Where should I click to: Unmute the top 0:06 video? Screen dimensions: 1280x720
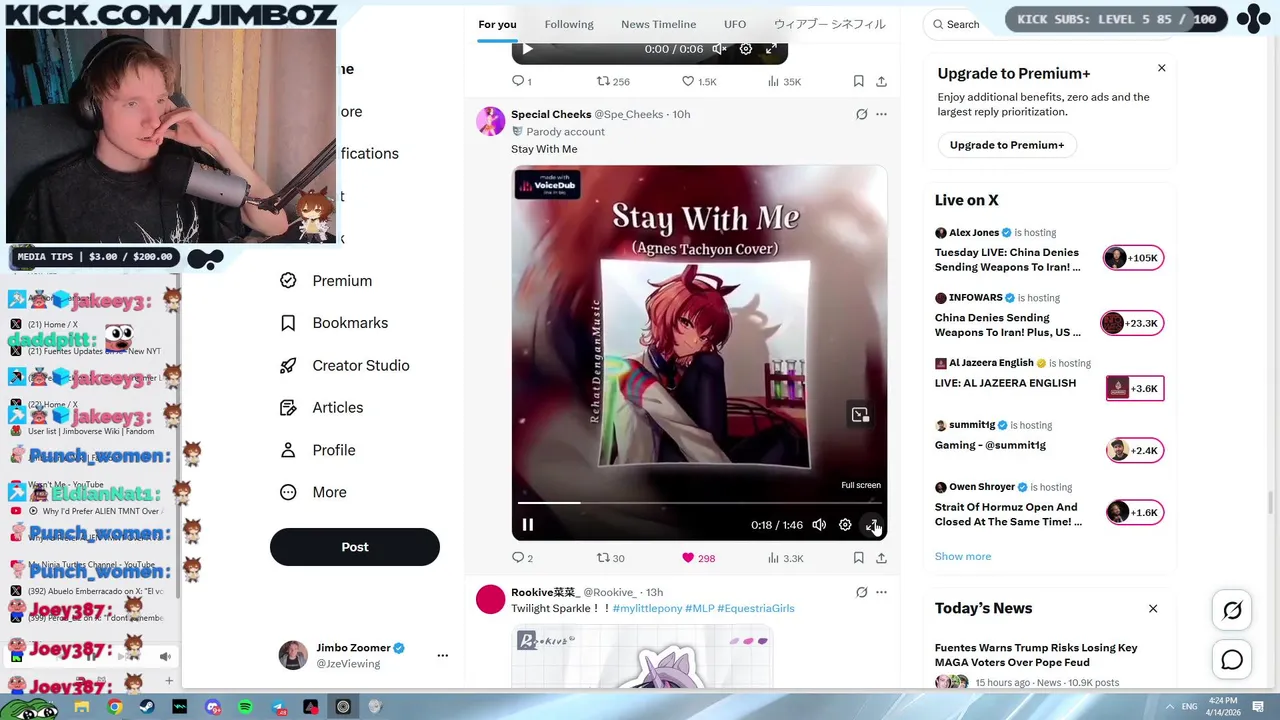(x=719, y=49)
